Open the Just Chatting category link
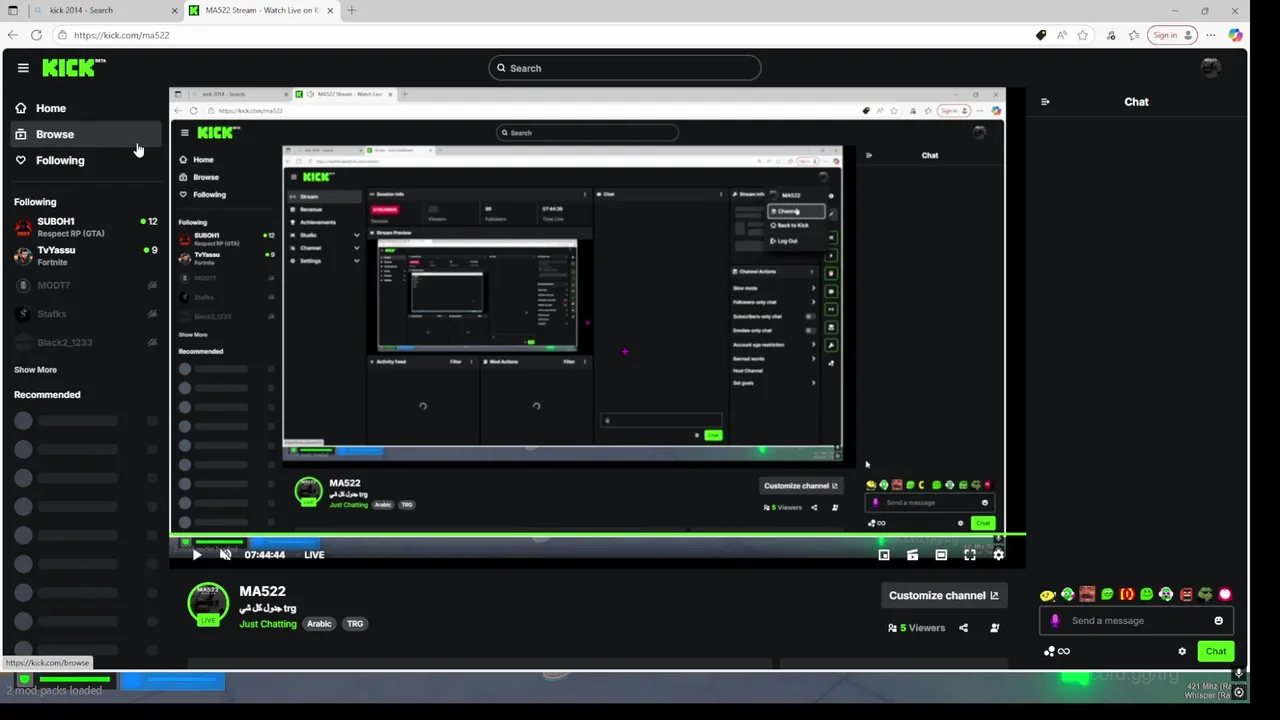 click(x=268, y=624)
